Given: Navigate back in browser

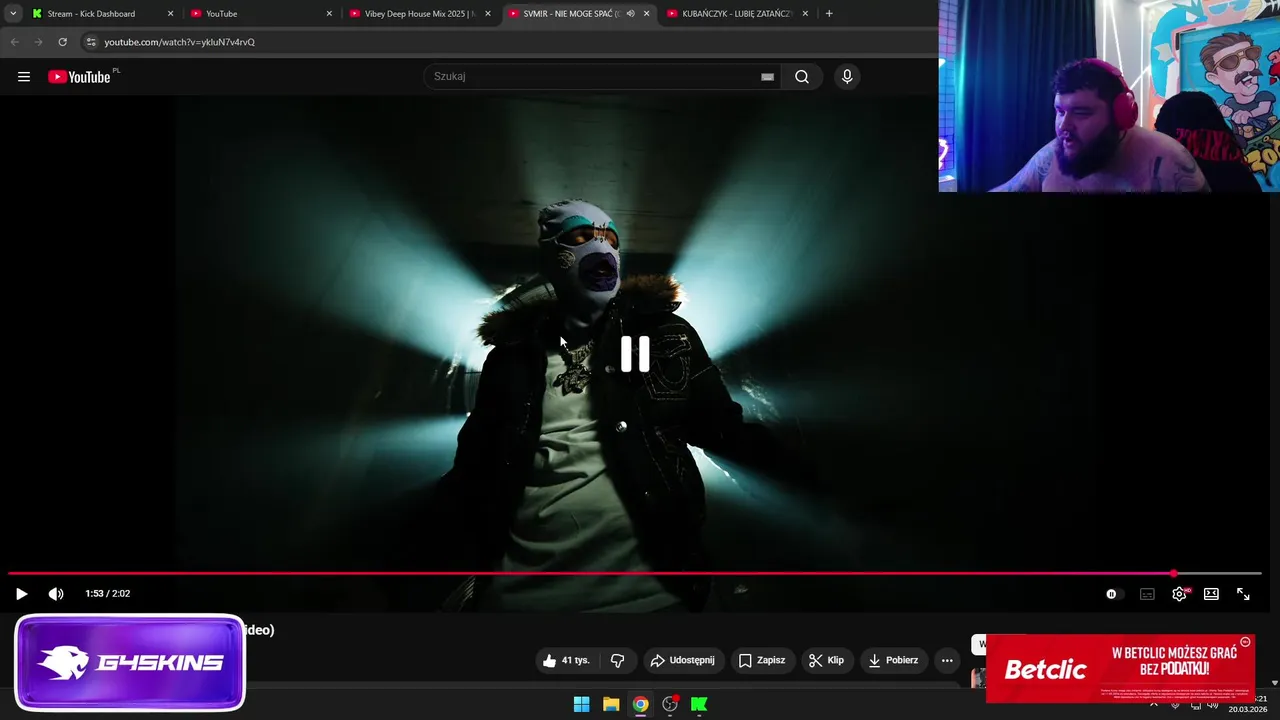Looking at the screenshot, I should coord(14,42).
